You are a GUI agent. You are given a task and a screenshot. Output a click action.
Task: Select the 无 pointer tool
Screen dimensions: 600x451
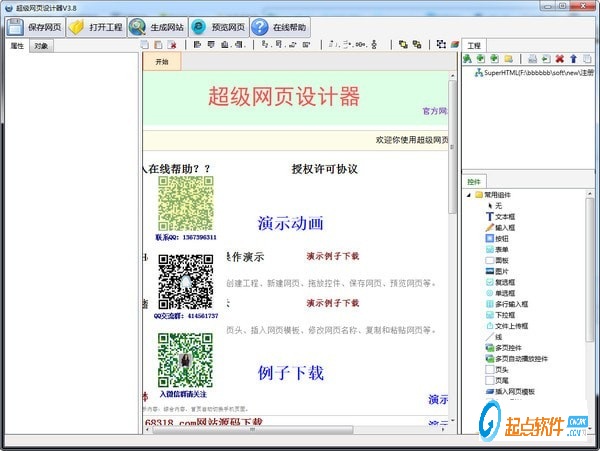[498, 206]
